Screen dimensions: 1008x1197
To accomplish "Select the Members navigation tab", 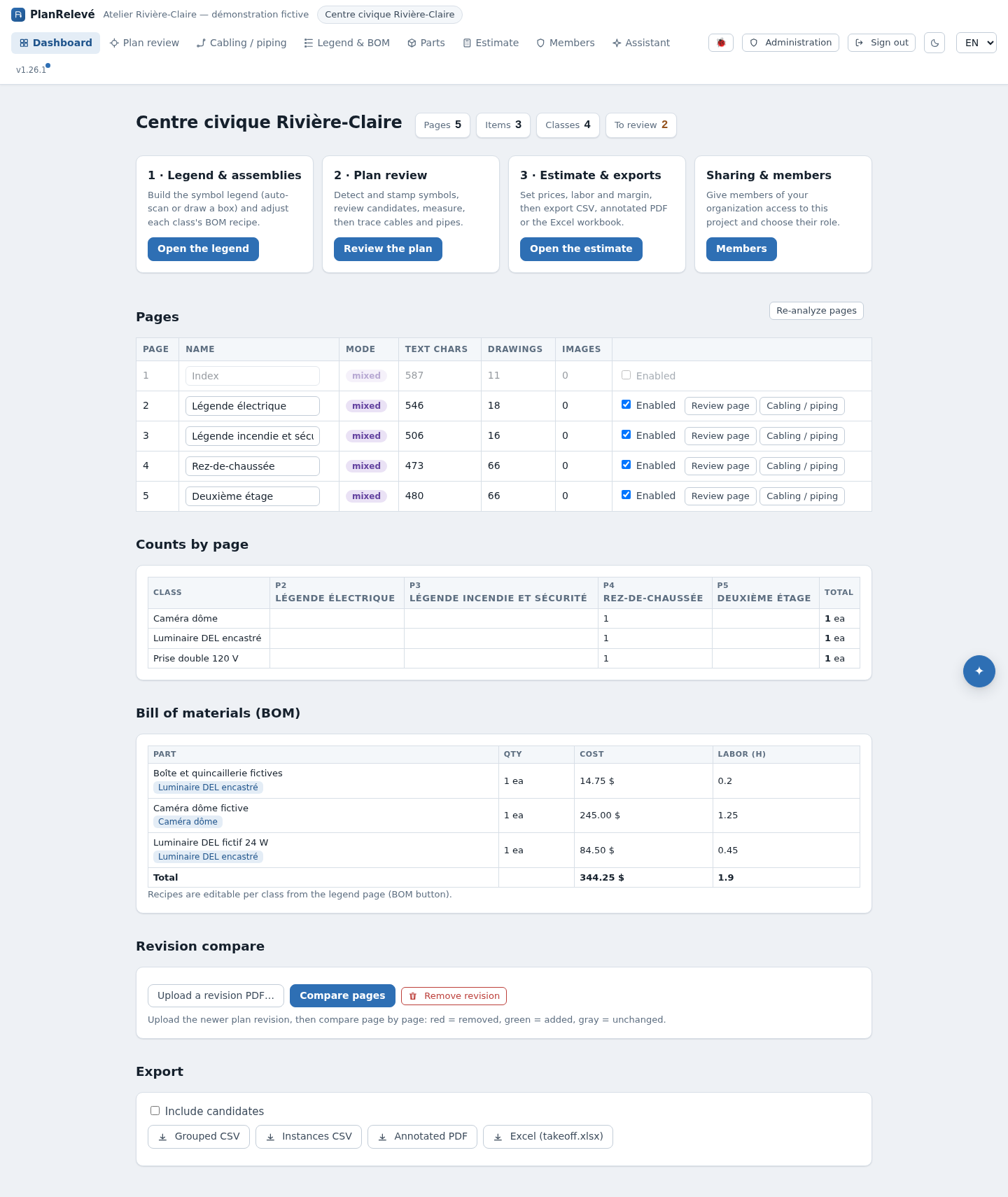I will (x=566, y=43).
